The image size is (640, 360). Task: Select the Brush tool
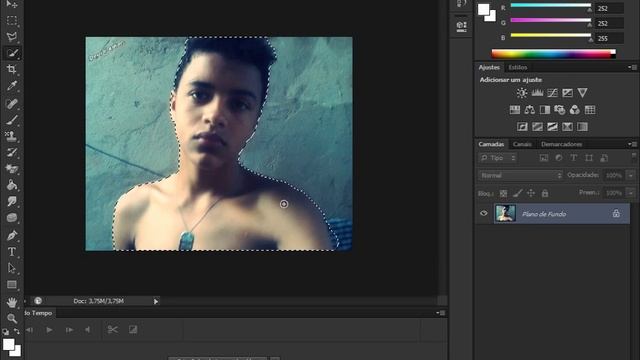[x=12, y=120]
